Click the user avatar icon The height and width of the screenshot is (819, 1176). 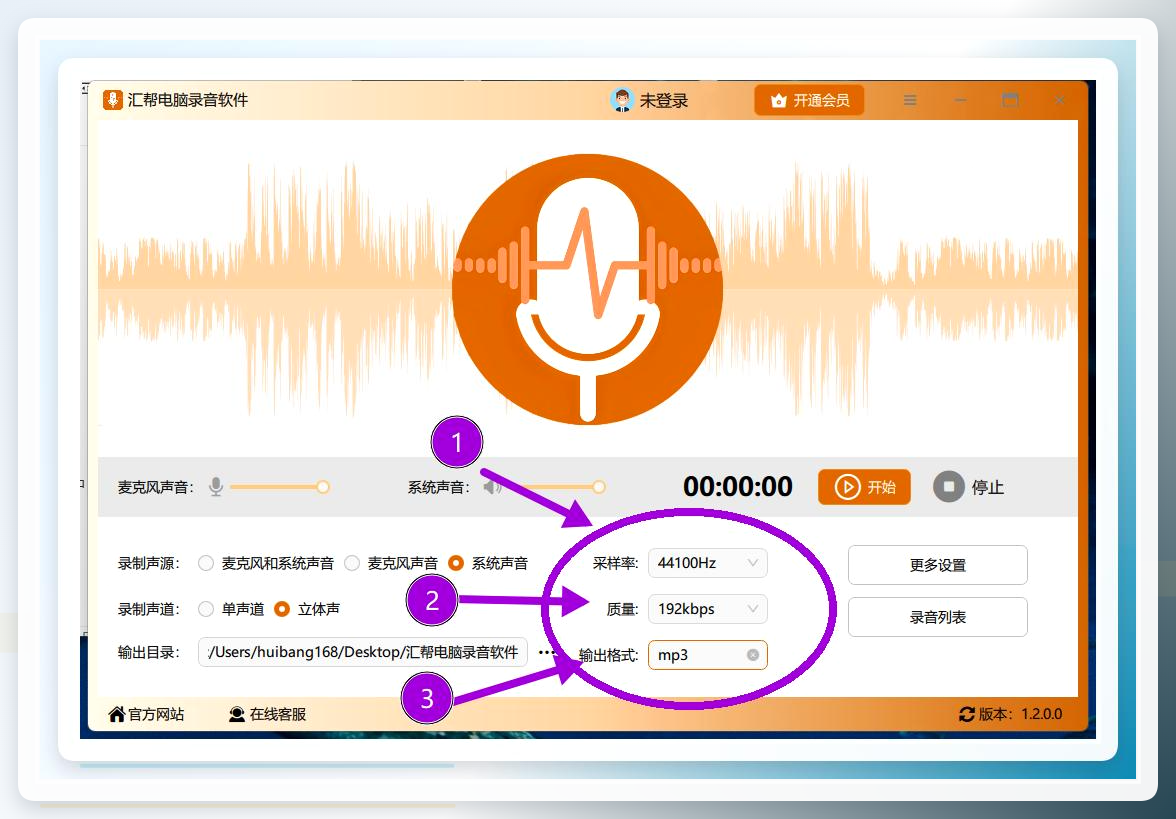click(x=622, y=100)
